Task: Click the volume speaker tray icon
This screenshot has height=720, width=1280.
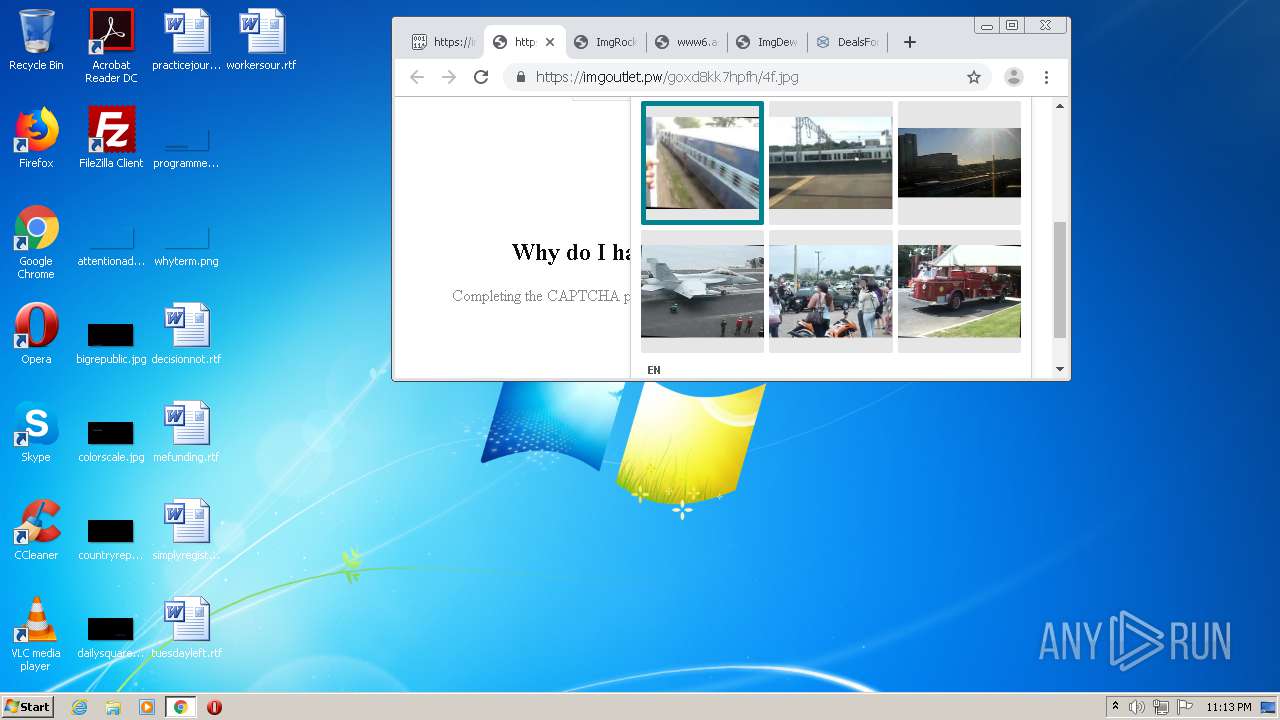Action: [x=1137, y=707]
